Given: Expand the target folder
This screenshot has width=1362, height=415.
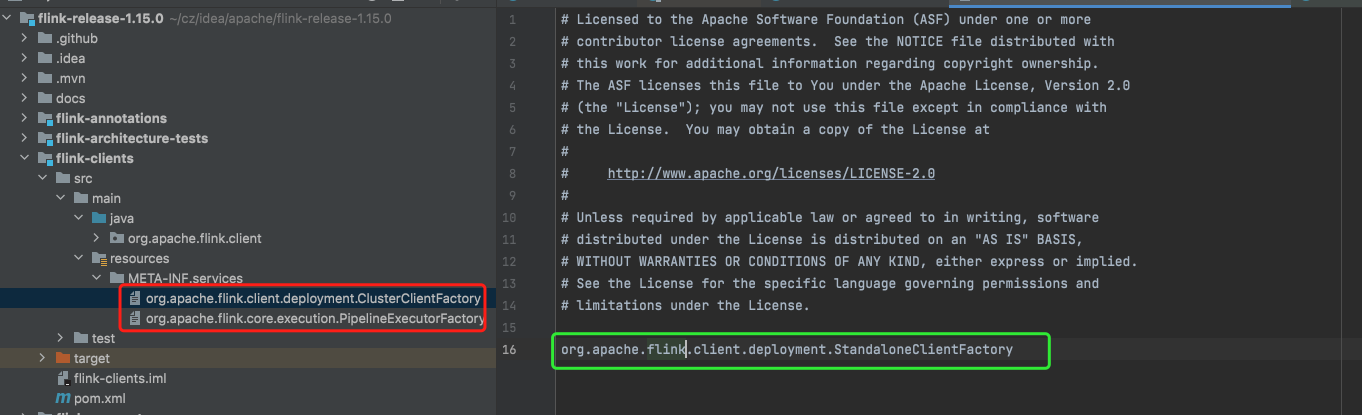Looking at the screenshot, I should [43, 358].
